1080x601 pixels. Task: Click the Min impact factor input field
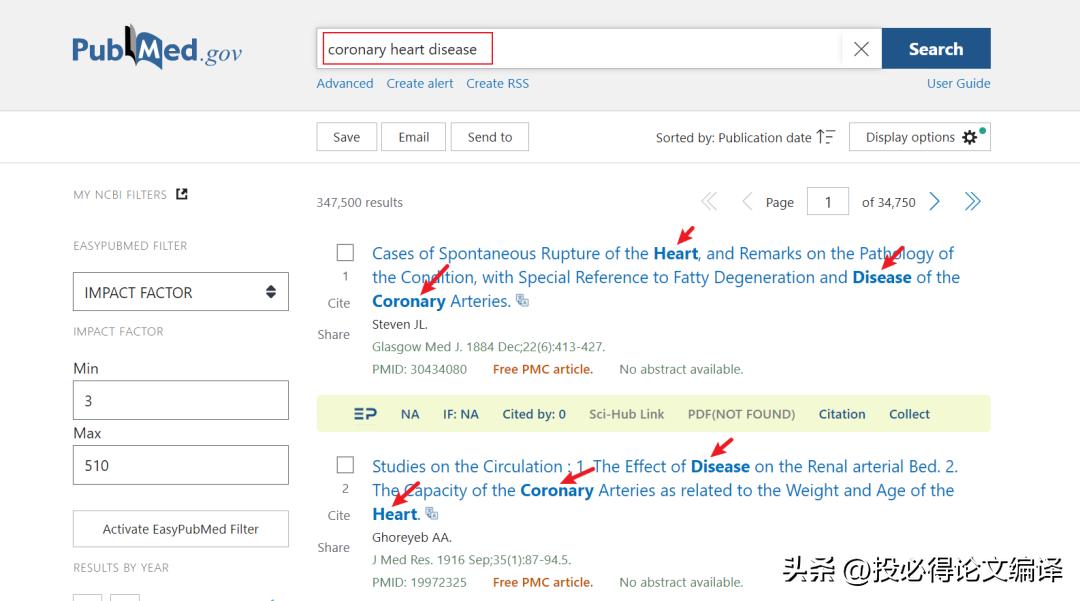pos(181,400)
